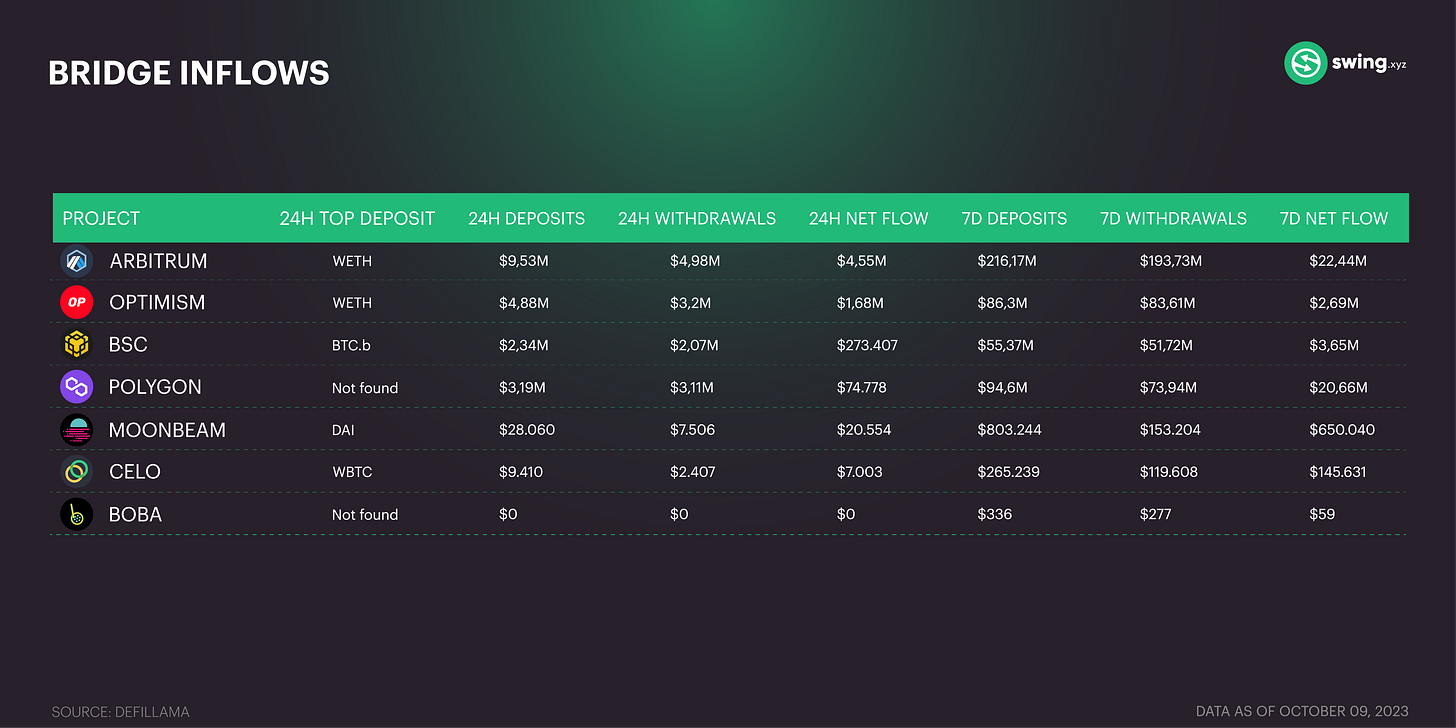Image resolution: width=1456 pixels, height=728 pixels.
Task: Click the $73,94M 7D withdrawals value
Action: (x=1169, y=387)
